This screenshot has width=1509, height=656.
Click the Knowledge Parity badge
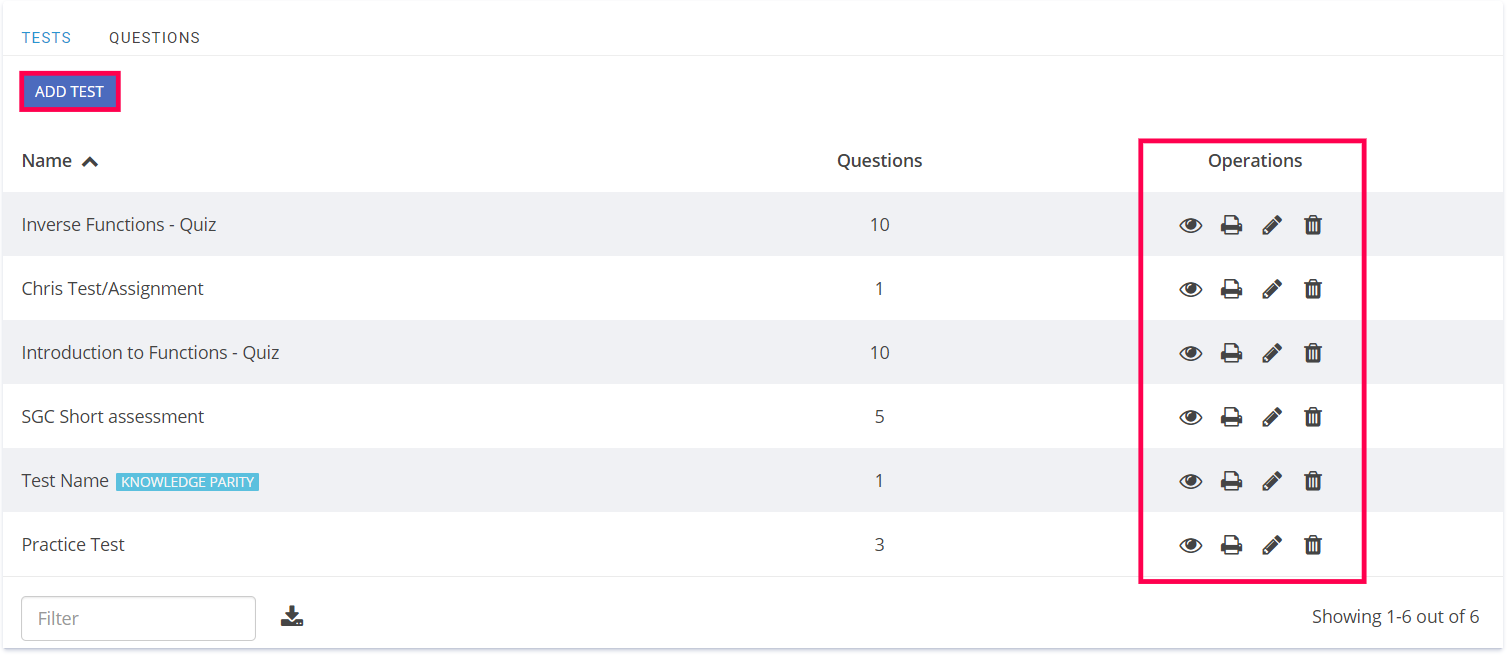click(x=187, y=482)
